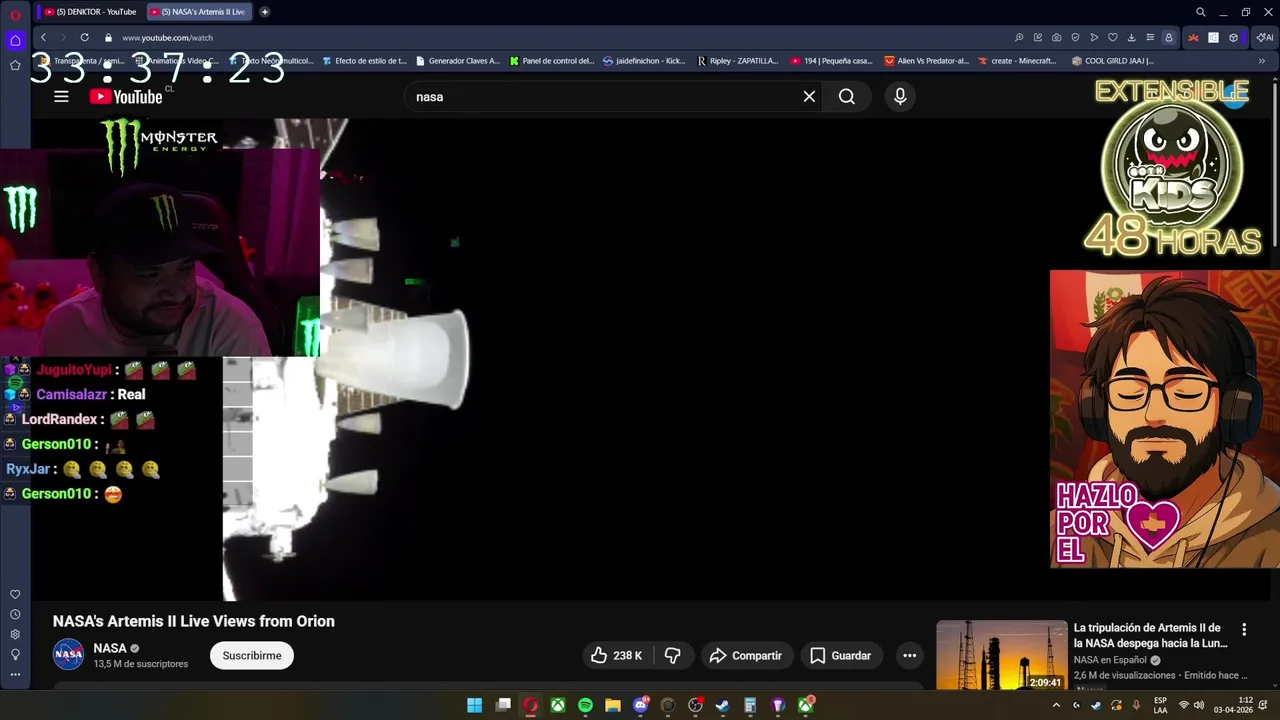The image size is (1280, 720).
Task: Open the sidebar three-dots more menu
Action: 15,674
